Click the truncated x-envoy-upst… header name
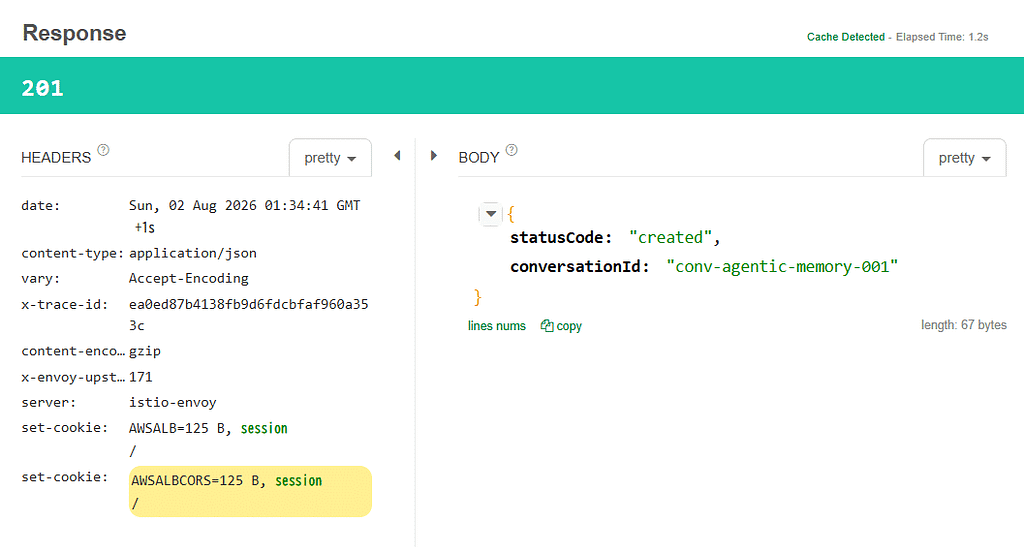Viewport: 1024px width, 547px height. [72, 377]
